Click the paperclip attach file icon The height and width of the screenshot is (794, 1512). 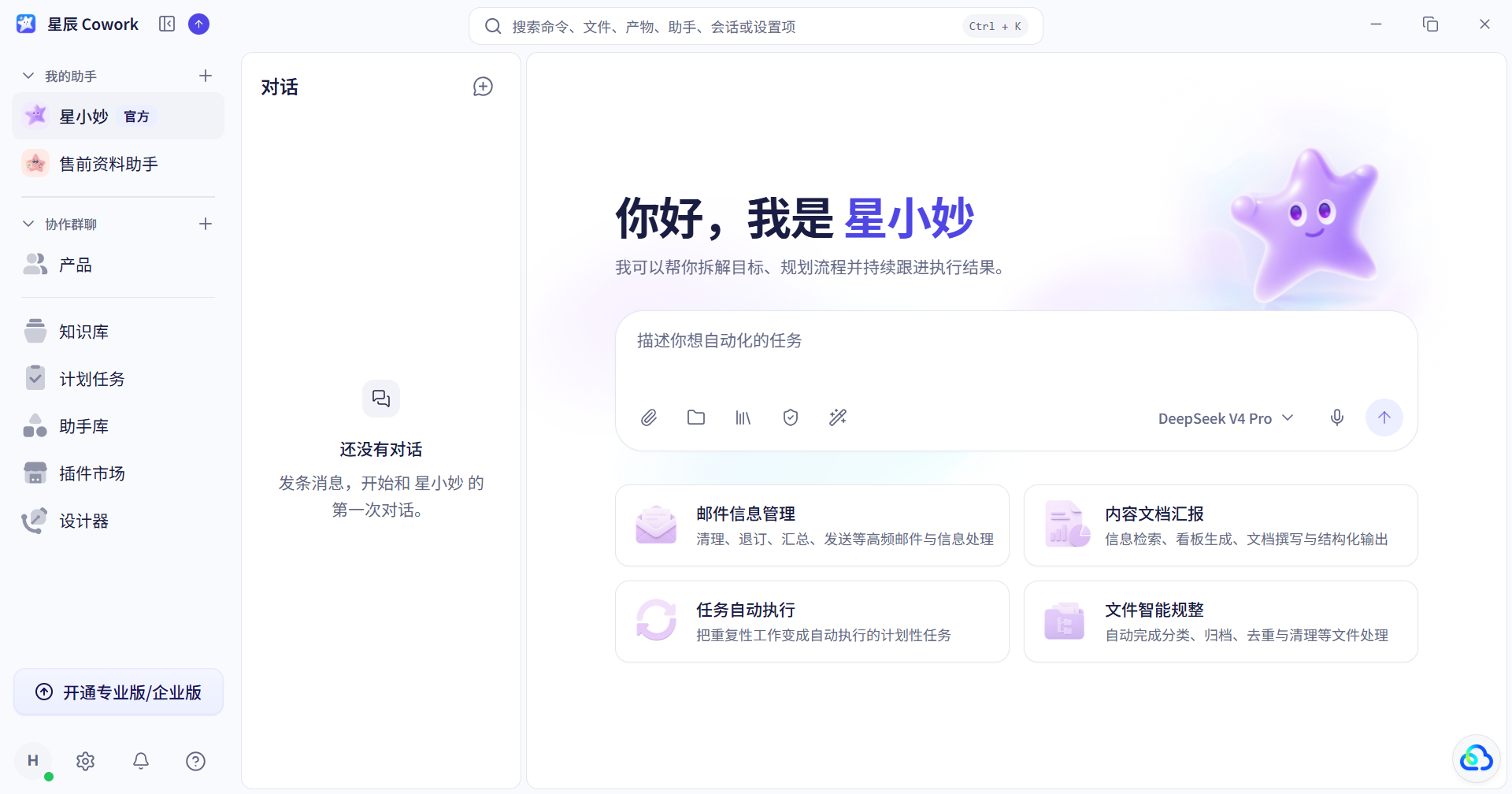click(649, 417)
